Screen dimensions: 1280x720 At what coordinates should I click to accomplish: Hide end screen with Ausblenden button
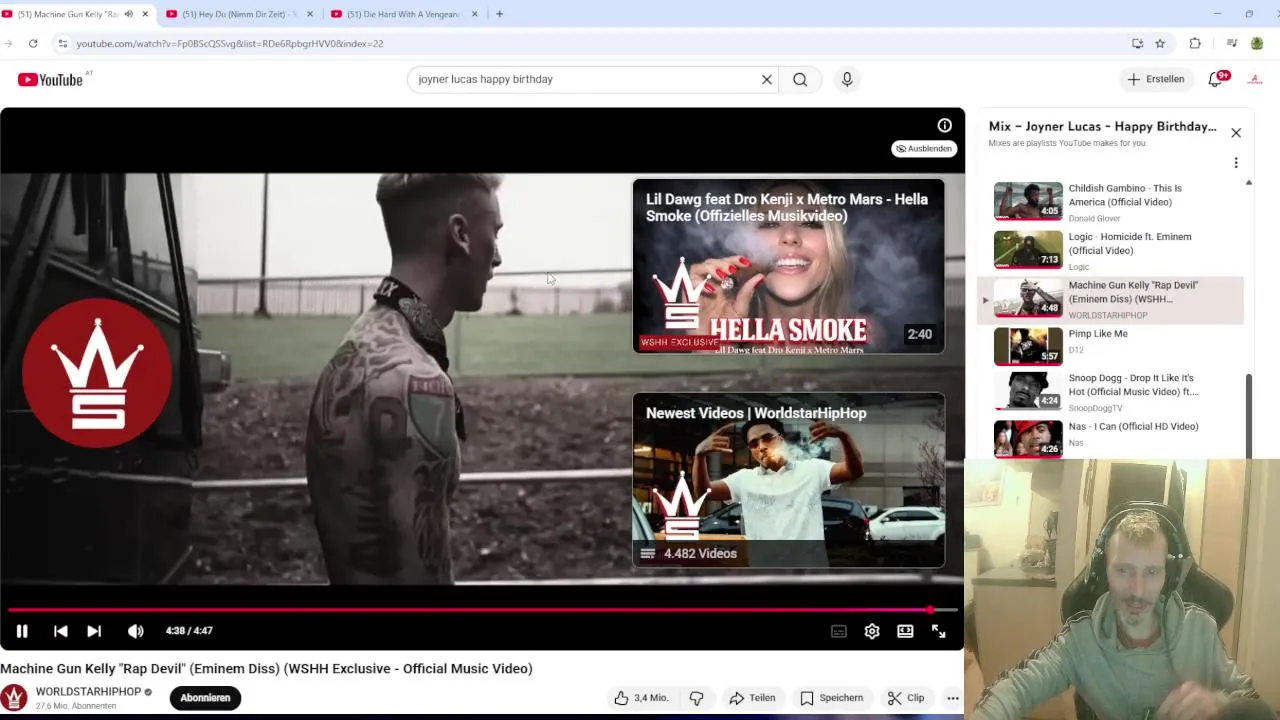click(x=924, y=148)
